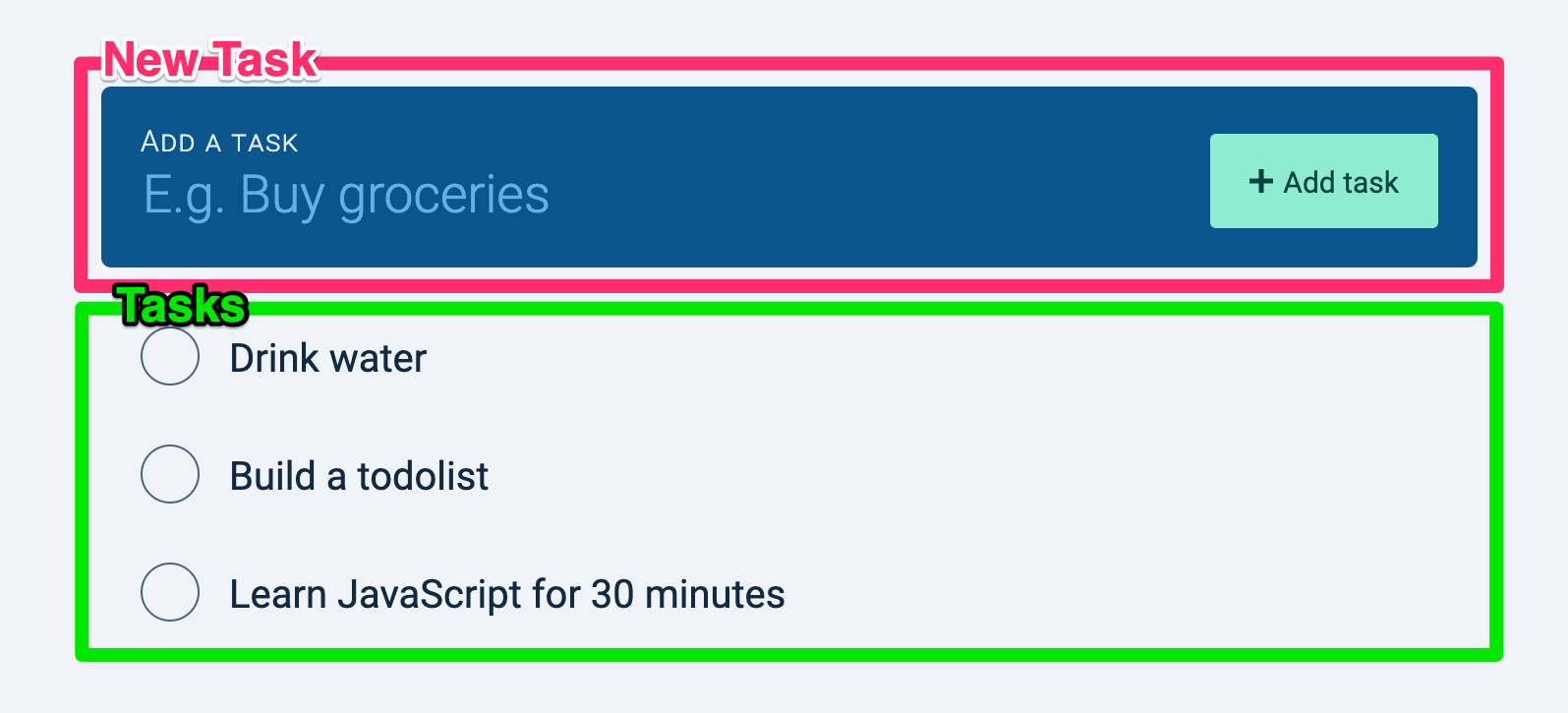Select the placeholder text Buy groceries

[346, 195]
